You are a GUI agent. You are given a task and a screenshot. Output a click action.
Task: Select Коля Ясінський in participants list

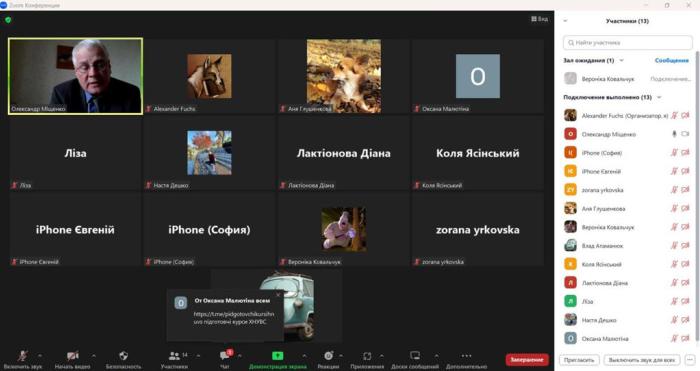[627, 264]
